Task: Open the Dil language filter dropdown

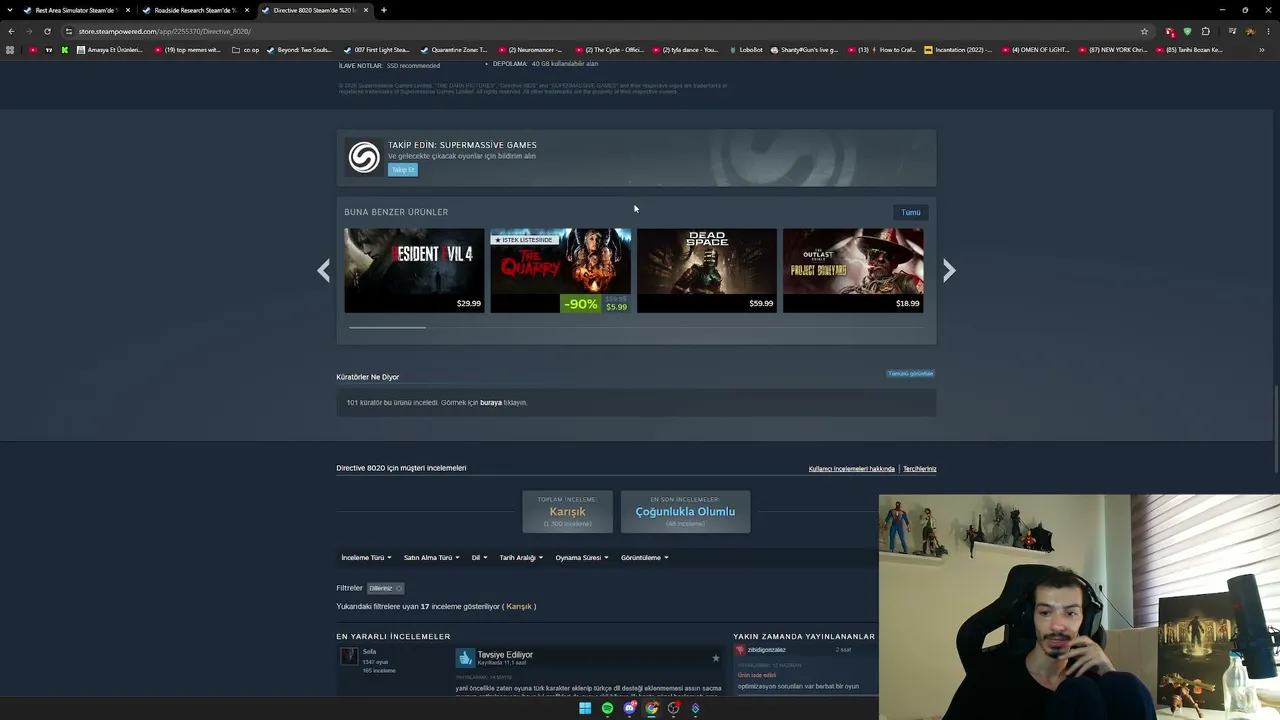Action: point(479,558)
